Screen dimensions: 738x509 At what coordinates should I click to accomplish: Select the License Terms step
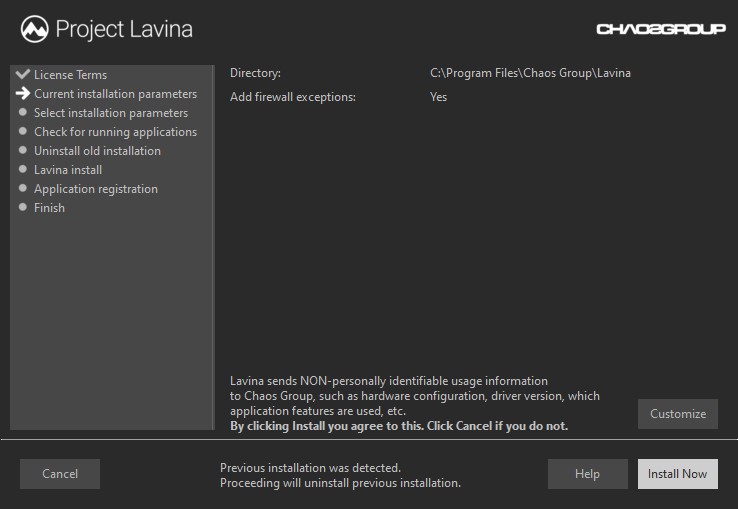[71, 75]
